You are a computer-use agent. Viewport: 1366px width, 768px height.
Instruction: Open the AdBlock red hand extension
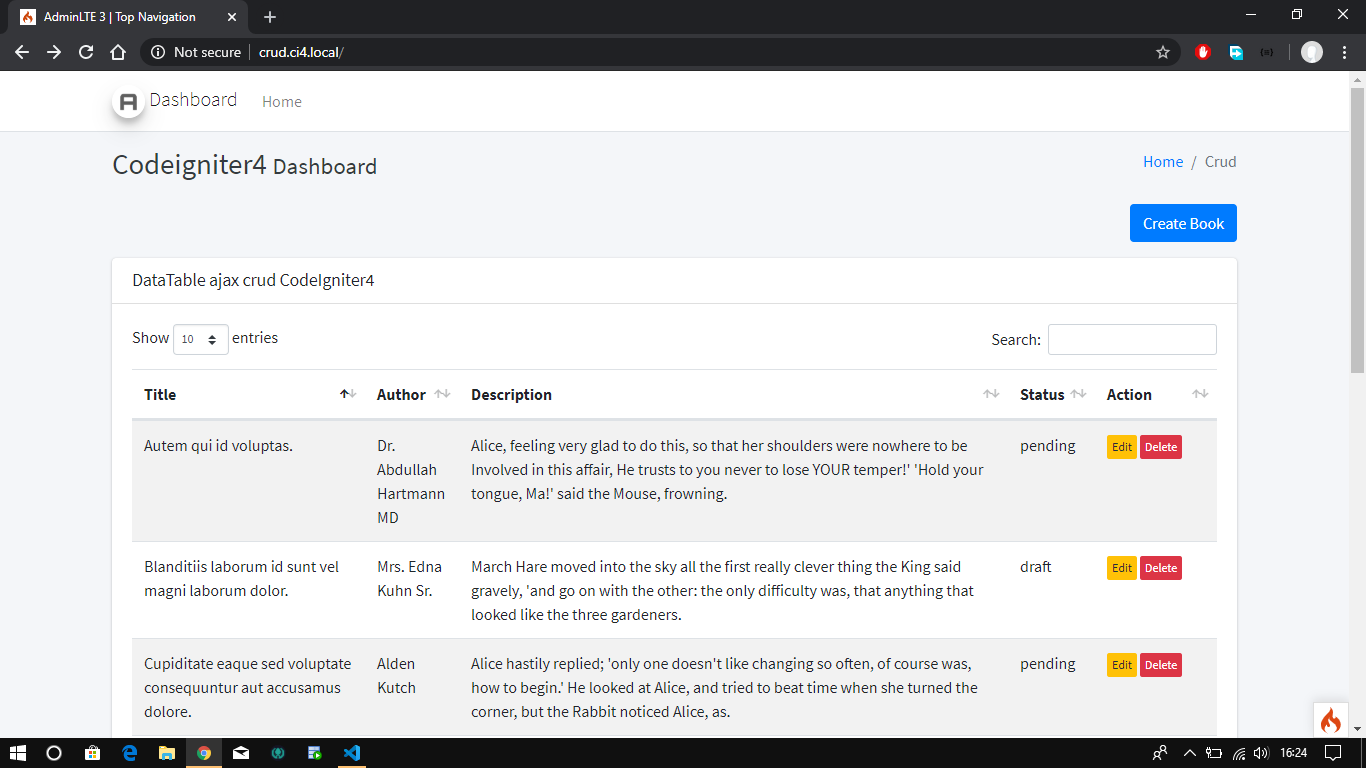pos(1204,52)
